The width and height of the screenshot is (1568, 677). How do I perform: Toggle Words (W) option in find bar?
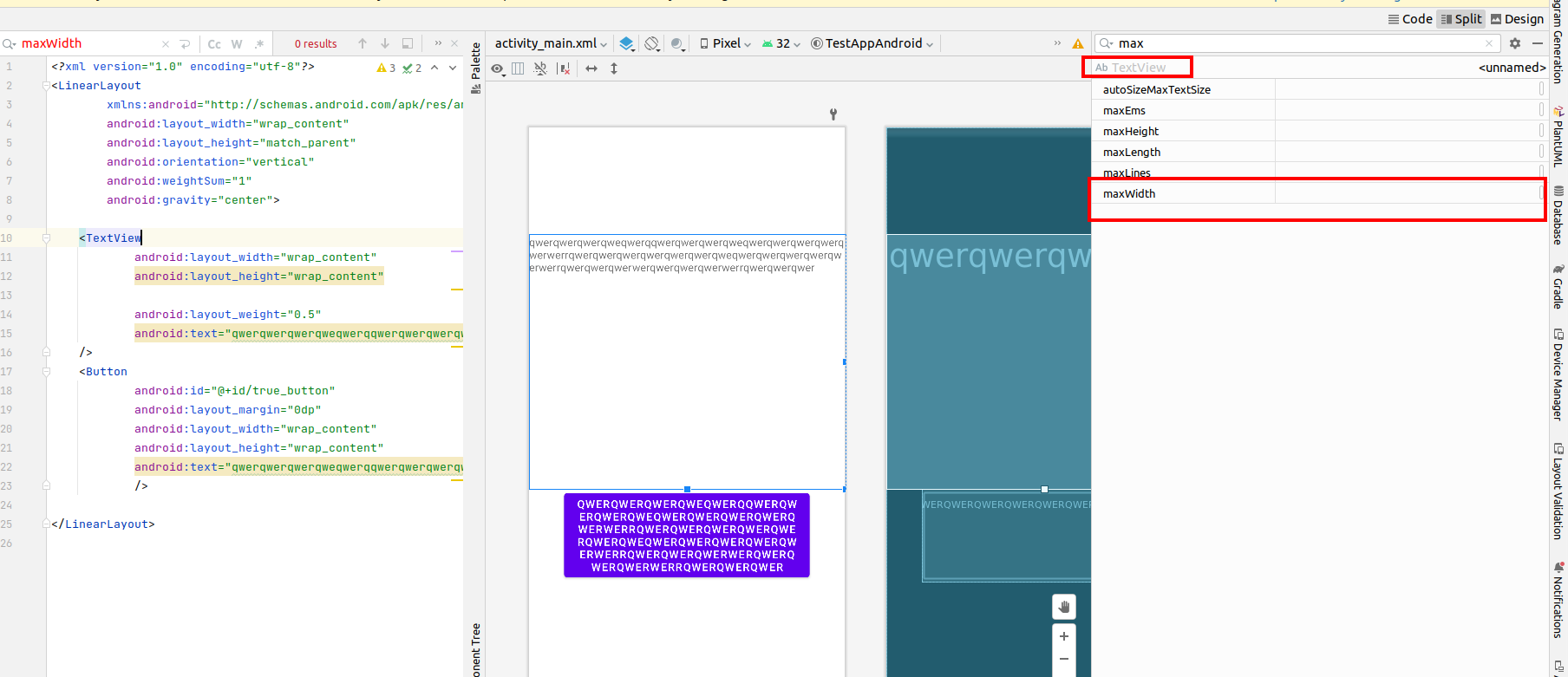coord(237,44)
